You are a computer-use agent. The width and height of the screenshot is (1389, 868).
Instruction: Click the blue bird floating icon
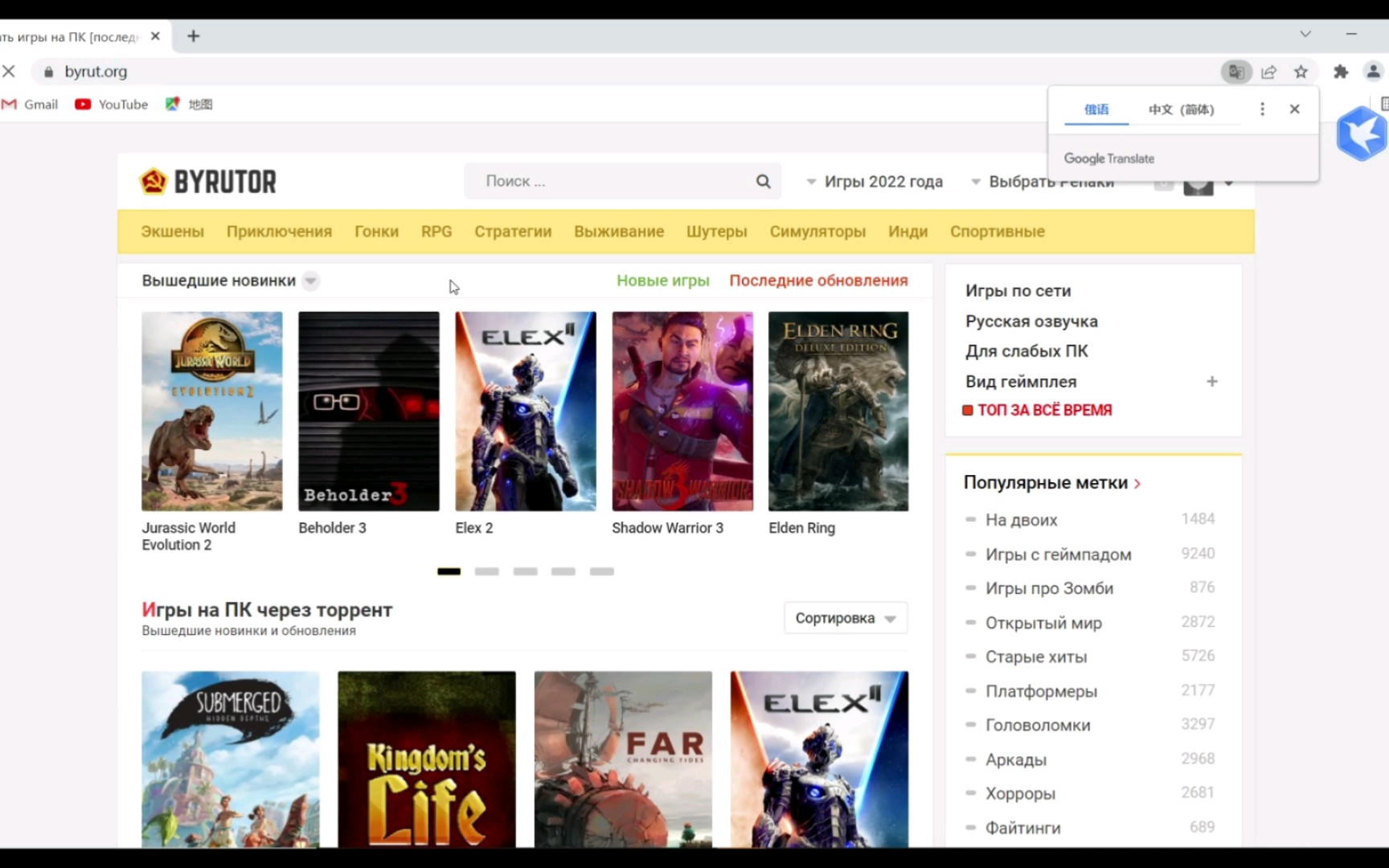point(1363,133)
